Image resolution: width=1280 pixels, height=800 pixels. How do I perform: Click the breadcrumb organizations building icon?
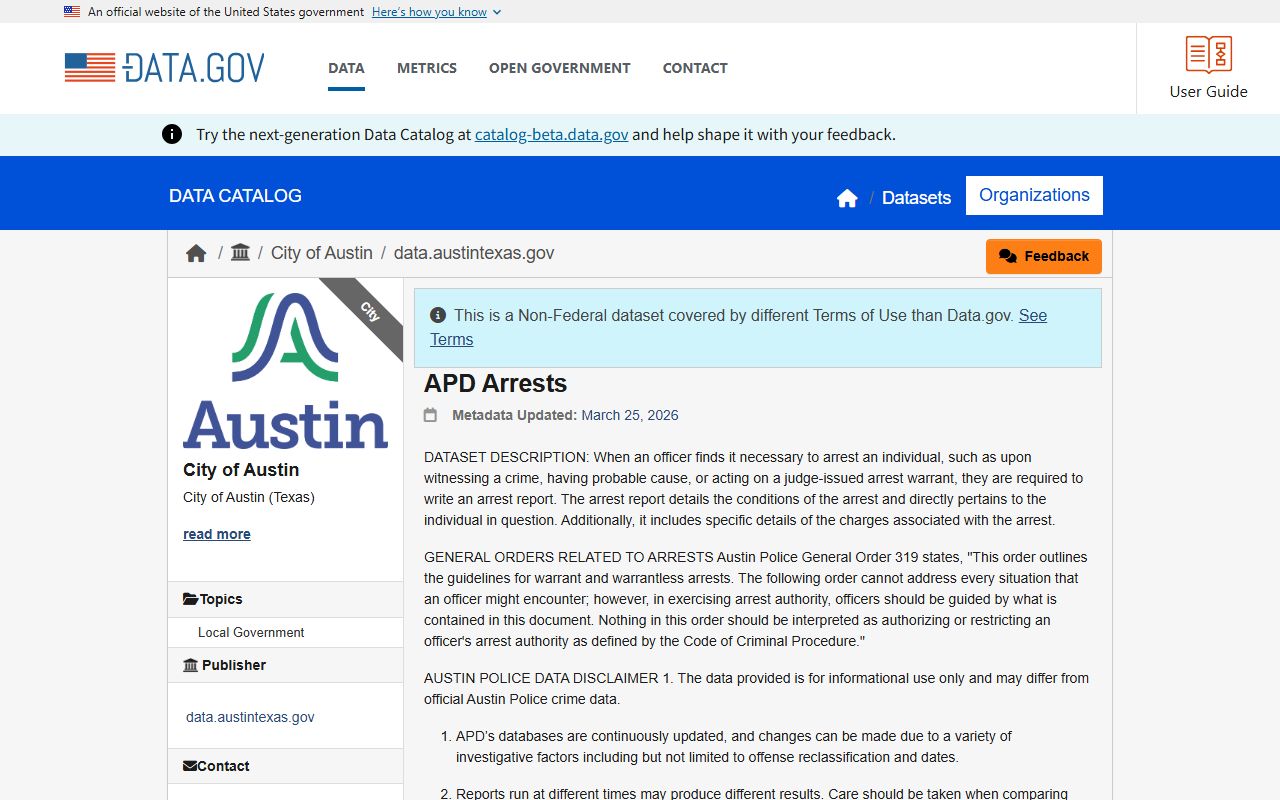click(x=240, y=253)
